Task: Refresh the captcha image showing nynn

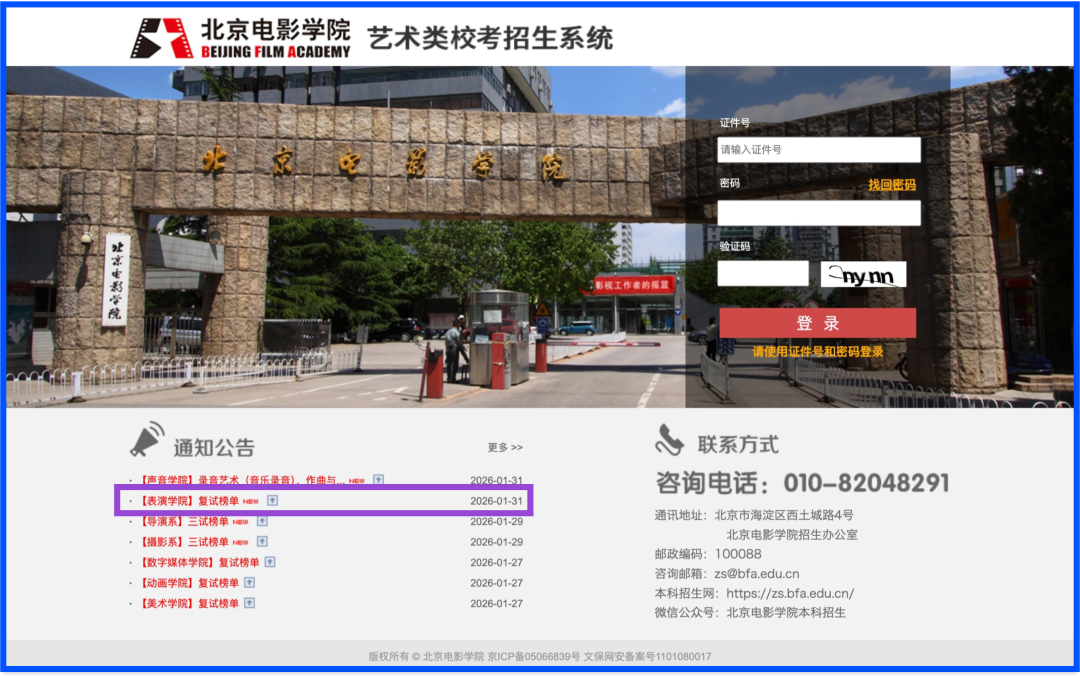Action: point(863,274)
